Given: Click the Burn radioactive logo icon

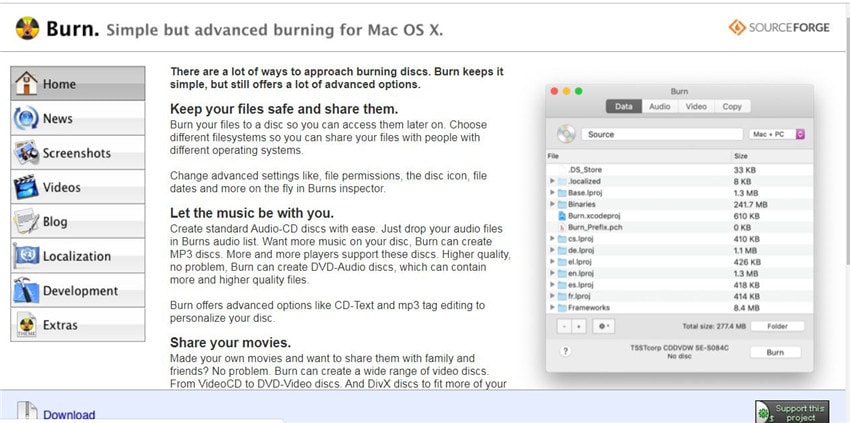Looking at the screenshot, I should coord(27,28).
